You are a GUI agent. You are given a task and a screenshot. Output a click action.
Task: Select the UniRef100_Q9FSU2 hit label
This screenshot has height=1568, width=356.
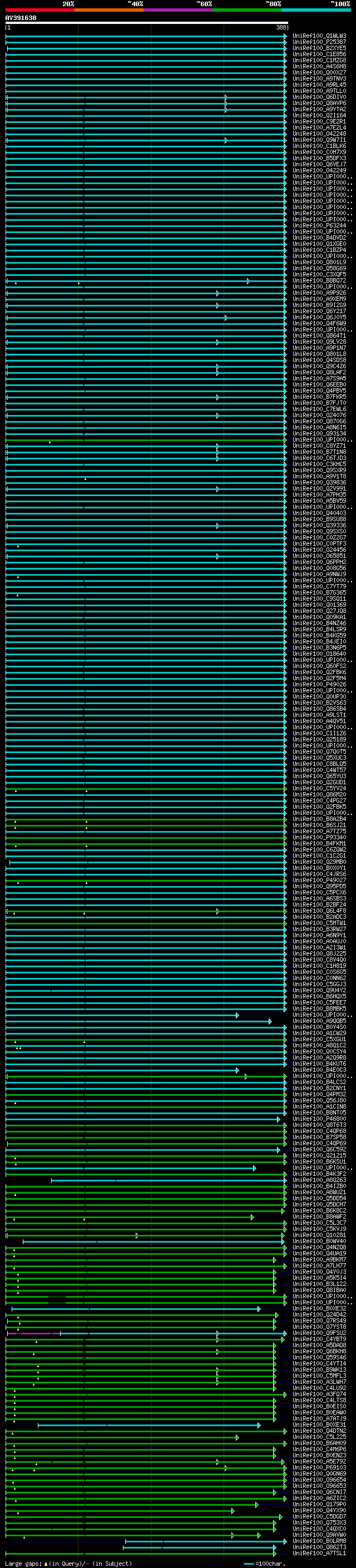coord(319,1333)
